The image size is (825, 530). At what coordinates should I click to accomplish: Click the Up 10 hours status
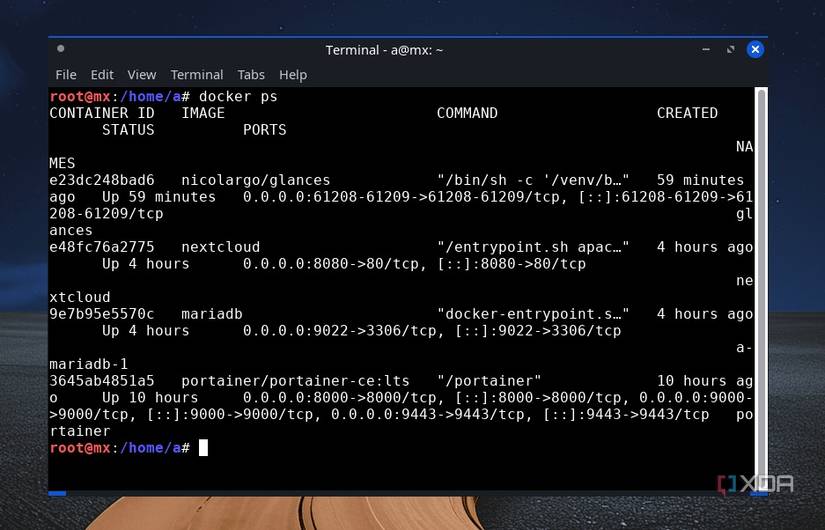(150, 397)
